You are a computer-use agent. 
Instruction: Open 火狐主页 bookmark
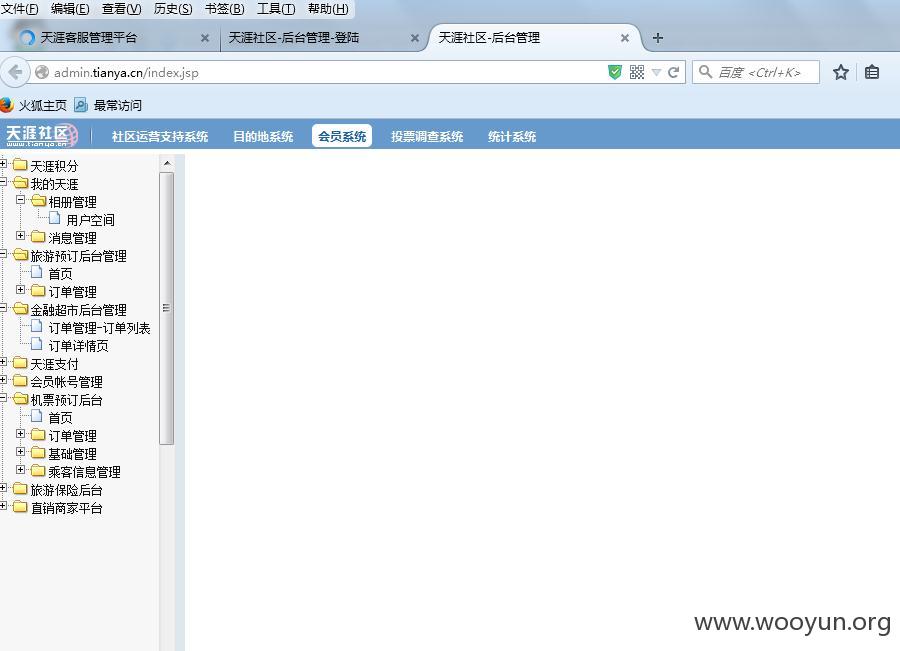tap(34, 105)
